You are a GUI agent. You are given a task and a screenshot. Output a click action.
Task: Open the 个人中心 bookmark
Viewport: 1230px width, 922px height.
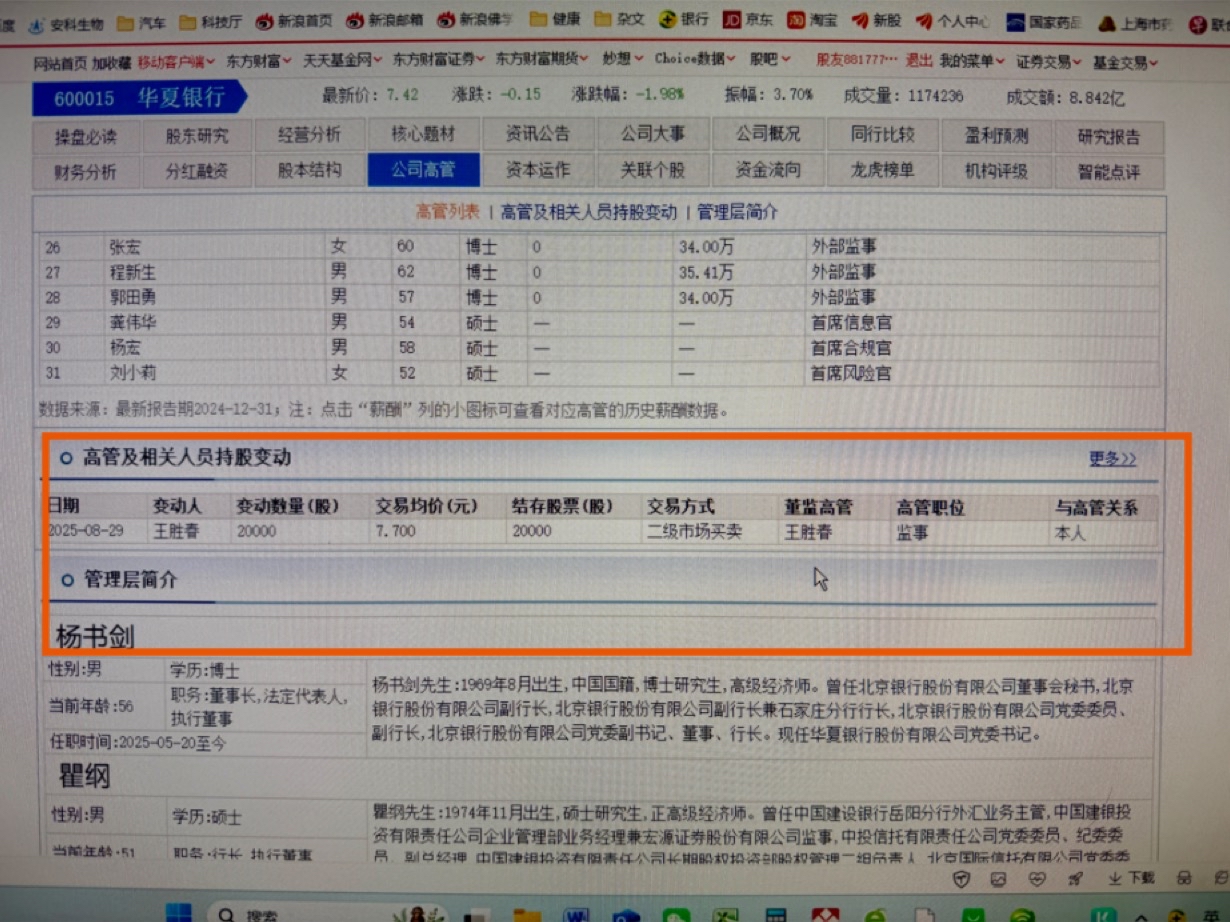click(x=952, y=21)
